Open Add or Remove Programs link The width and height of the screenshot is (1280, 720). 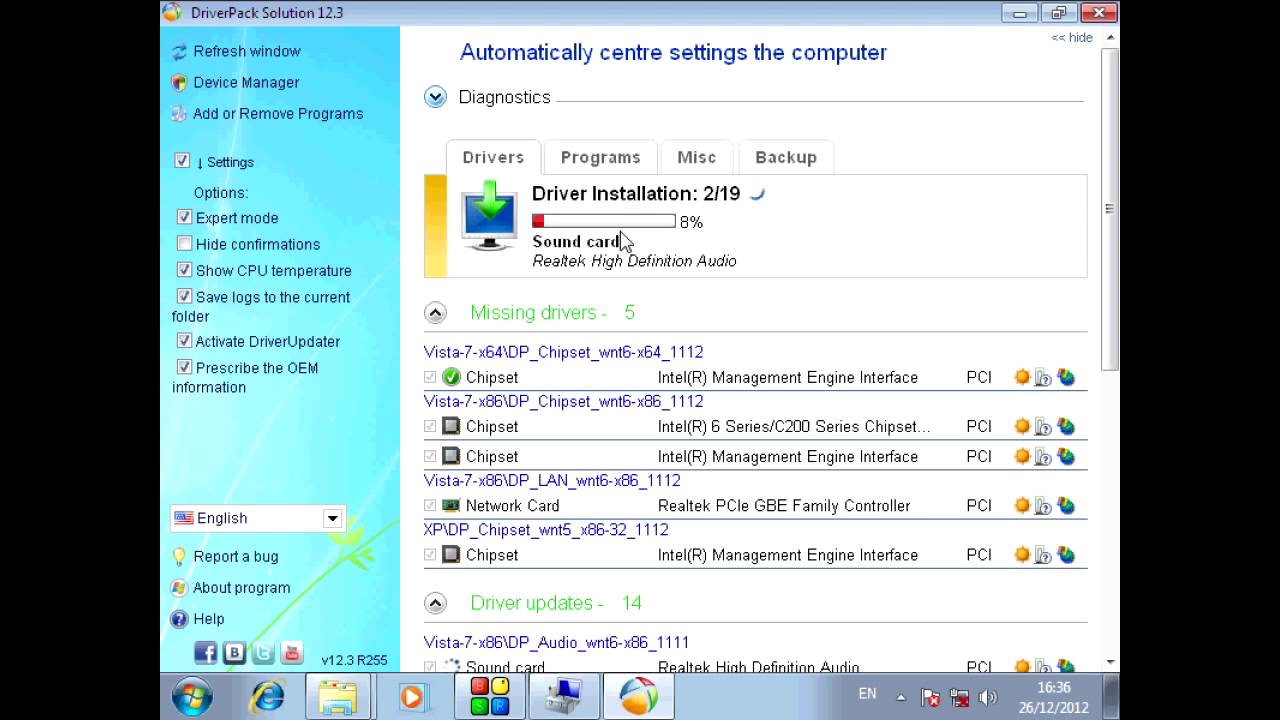[x=278, y=113]
